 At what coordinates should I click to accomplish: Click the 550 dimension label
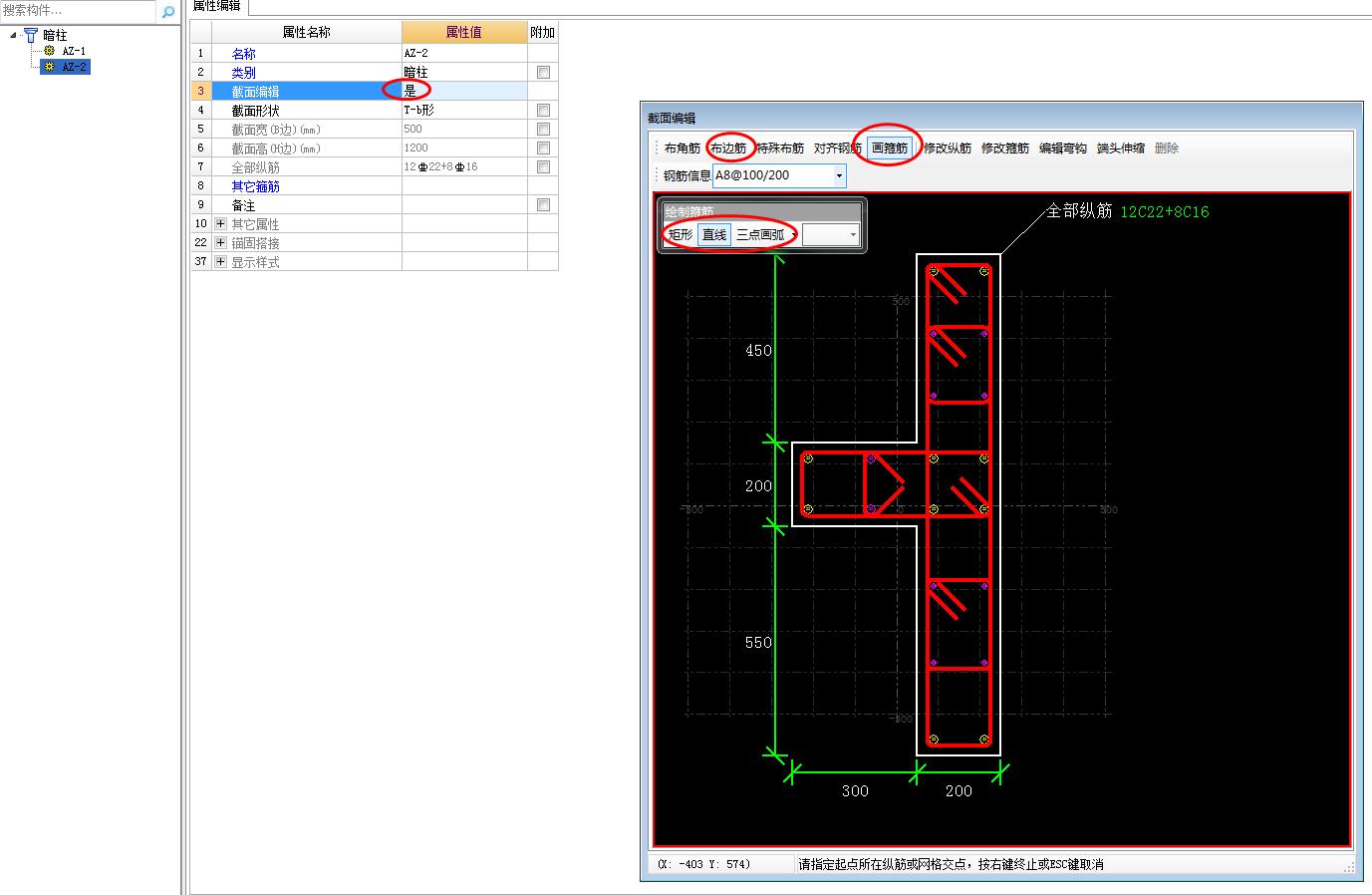(x=758, y=643)
